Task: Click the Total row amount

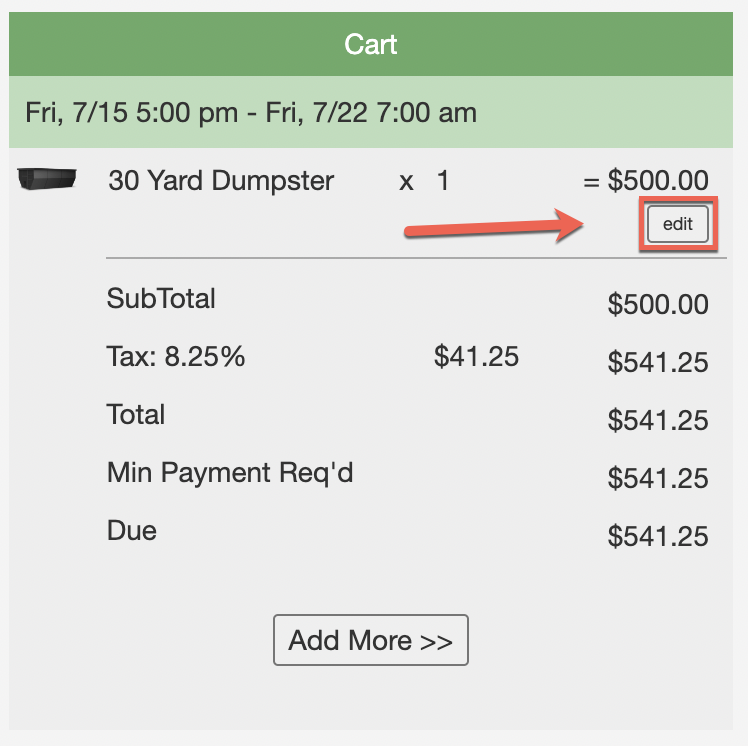Action: pyautogui.click(x=657, y=421)
